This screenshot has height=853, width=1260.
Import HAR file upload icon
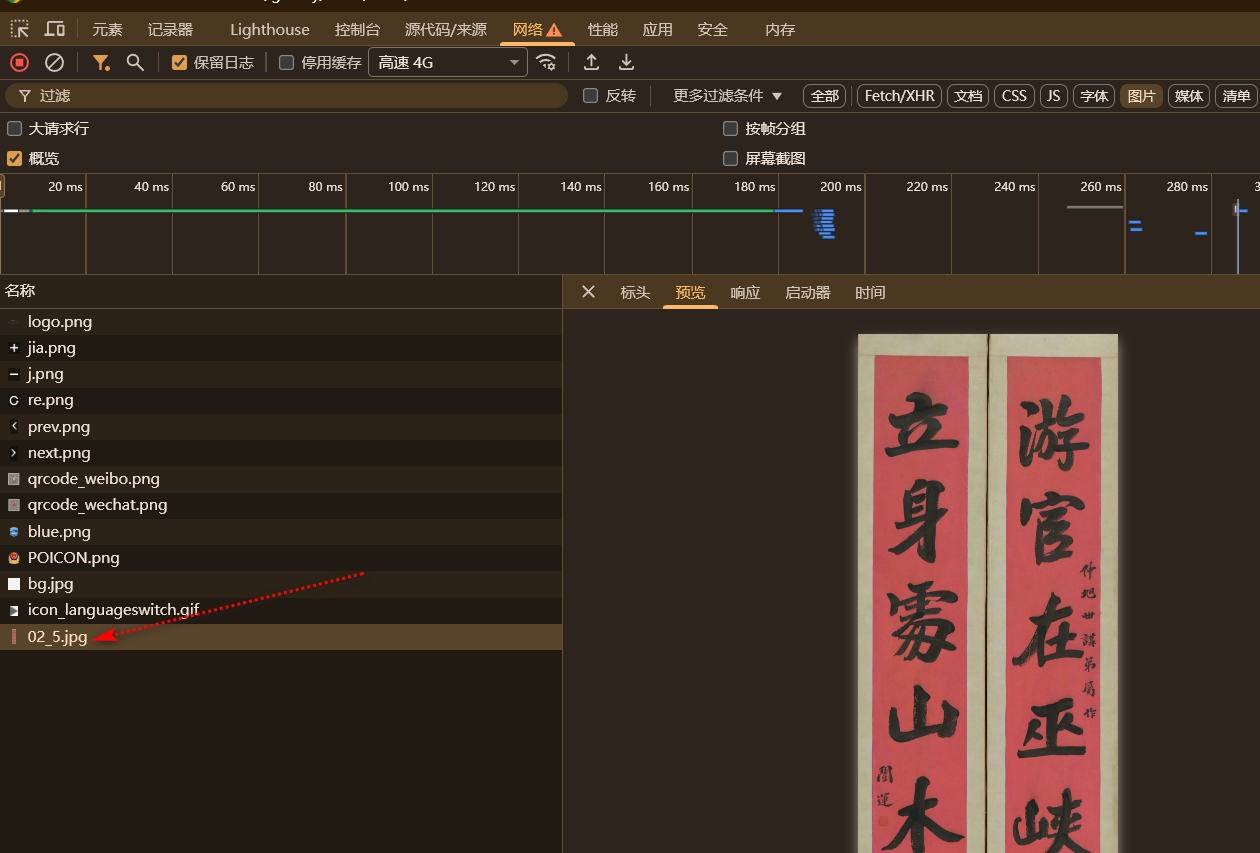click(592, 62)
